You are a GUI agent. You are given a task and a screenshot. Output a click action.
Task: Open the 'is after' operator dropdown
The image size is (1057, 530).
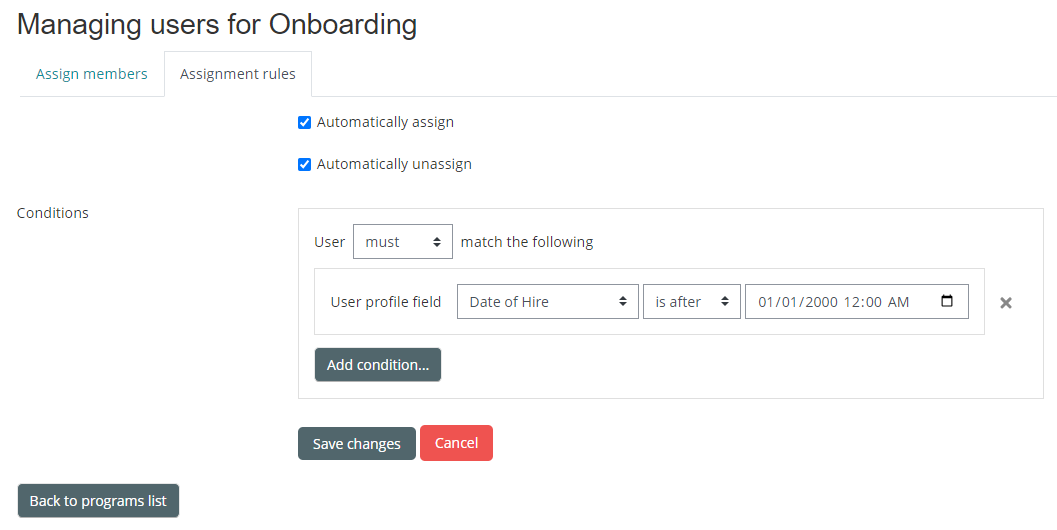[x=691, y=302]
